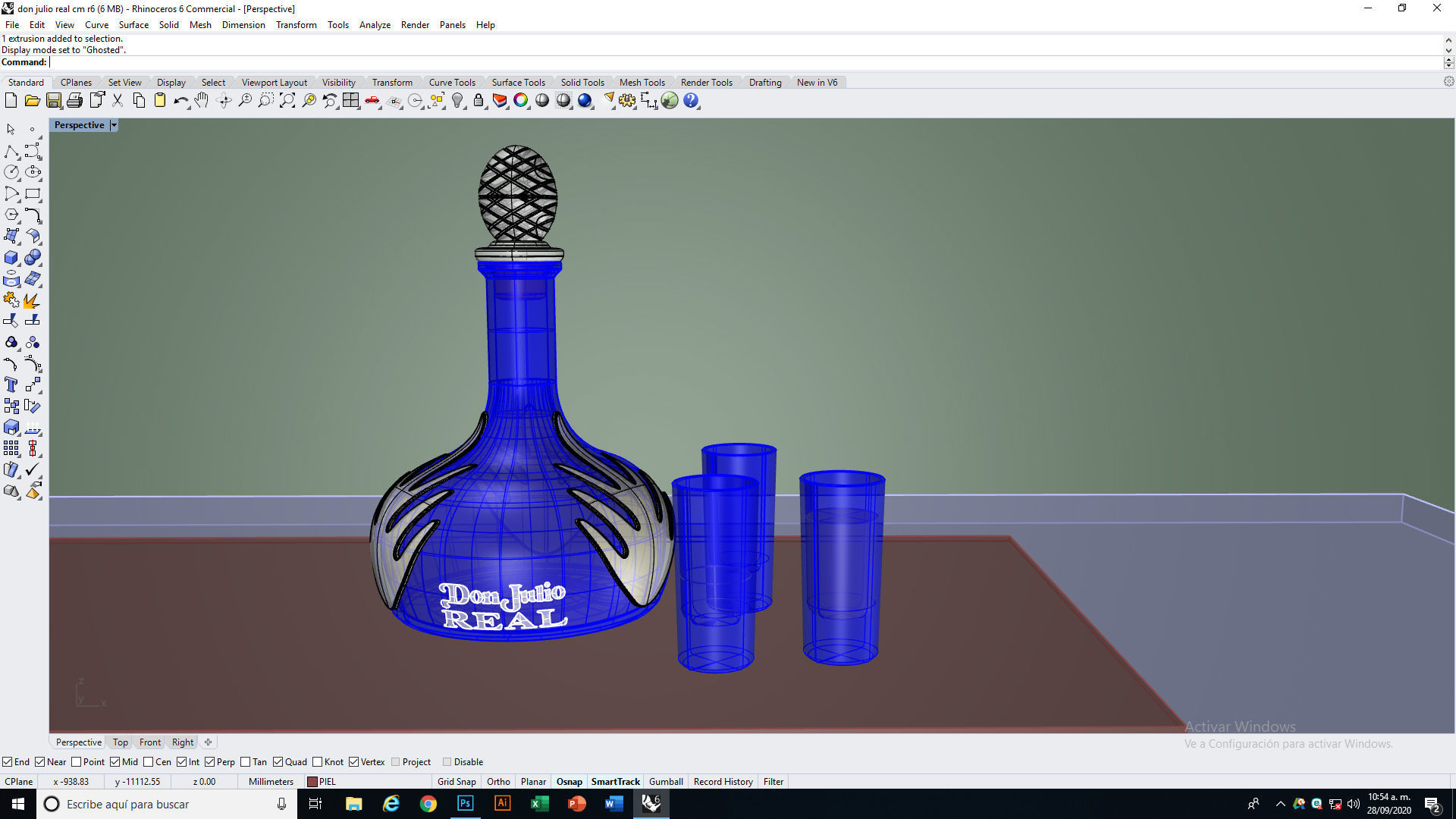Click the New file icon
Image resolution: width=1456 pixels, height=819 pixels.
(x=11, y=100)
